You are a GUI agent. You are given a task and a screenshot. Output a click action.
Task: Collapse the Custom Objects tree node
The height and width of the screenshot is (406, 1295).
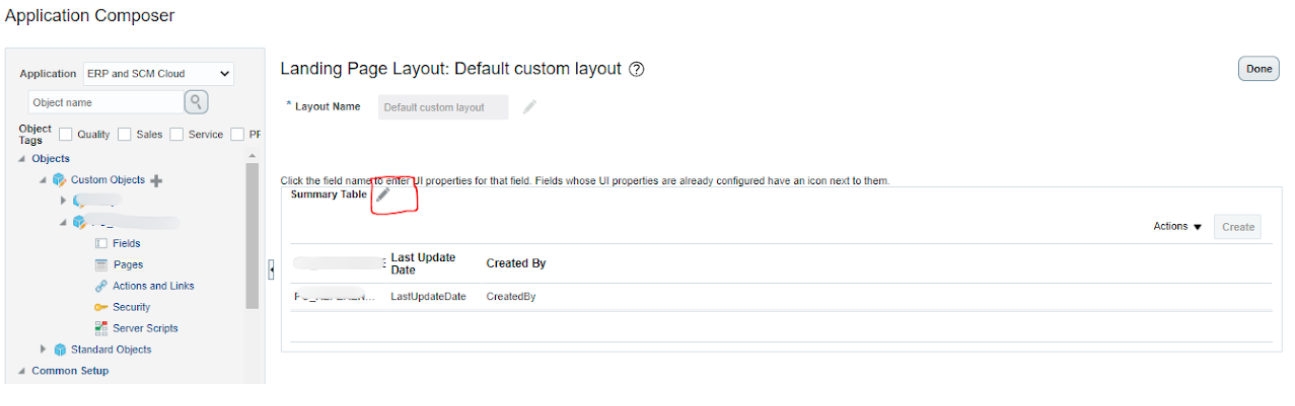pyautogui.click(x=43, y=180)
